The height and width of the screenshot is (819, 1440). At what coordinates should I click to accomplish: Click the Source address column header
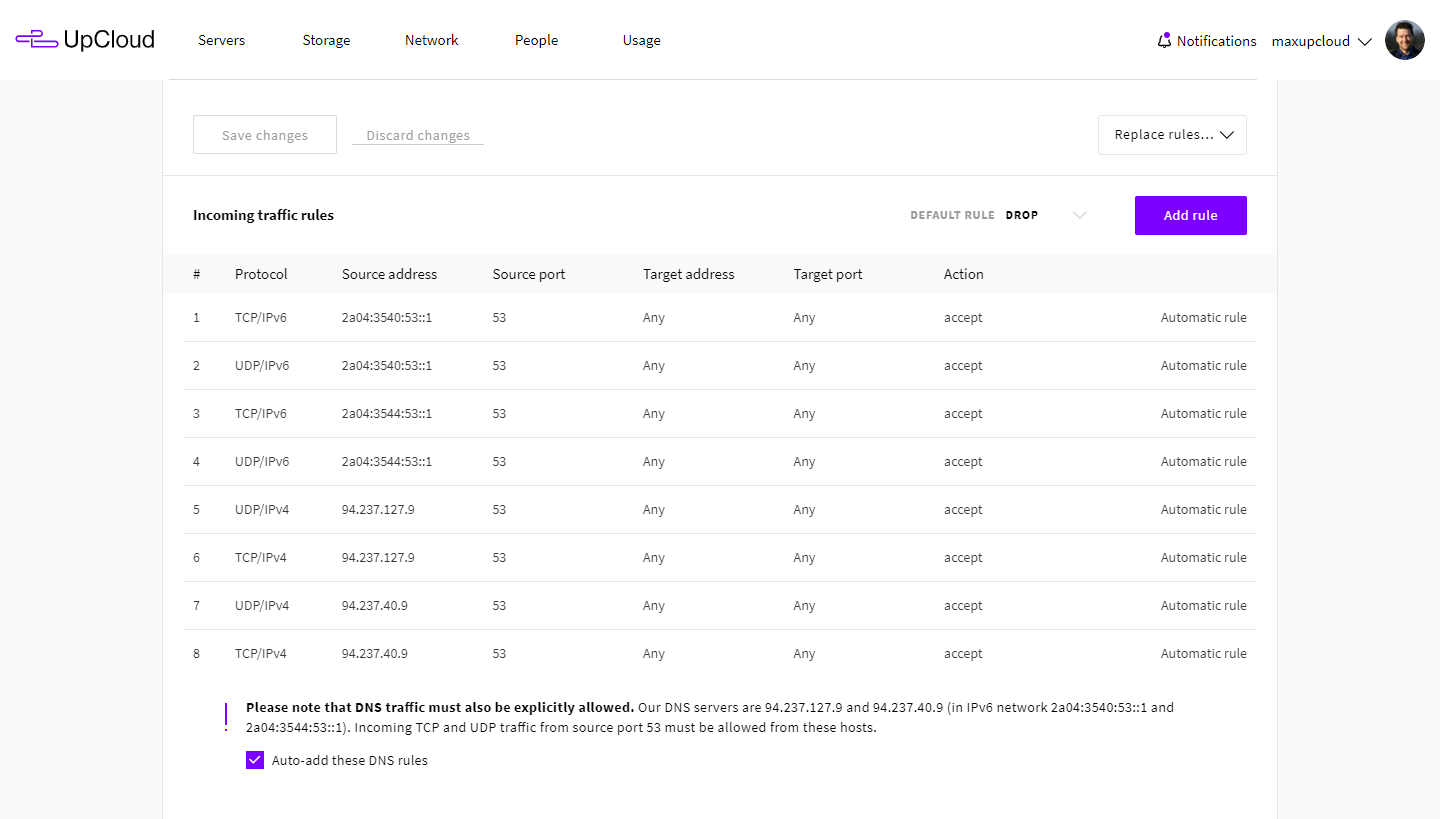(389, 274)
